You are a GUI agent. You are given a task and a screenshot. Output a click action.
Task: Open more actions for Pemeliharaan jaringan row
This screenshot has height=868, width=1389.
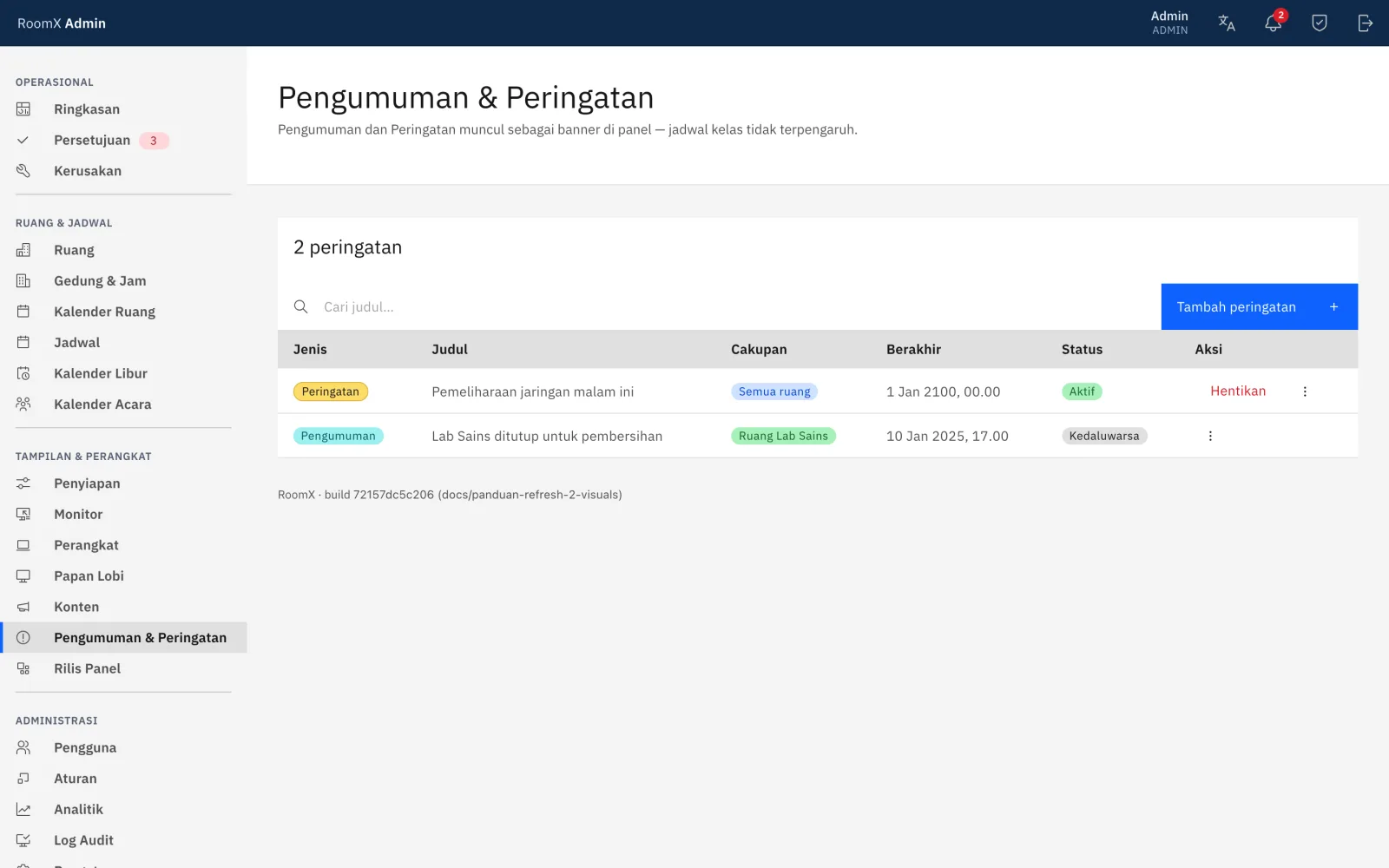point(1305,391)
